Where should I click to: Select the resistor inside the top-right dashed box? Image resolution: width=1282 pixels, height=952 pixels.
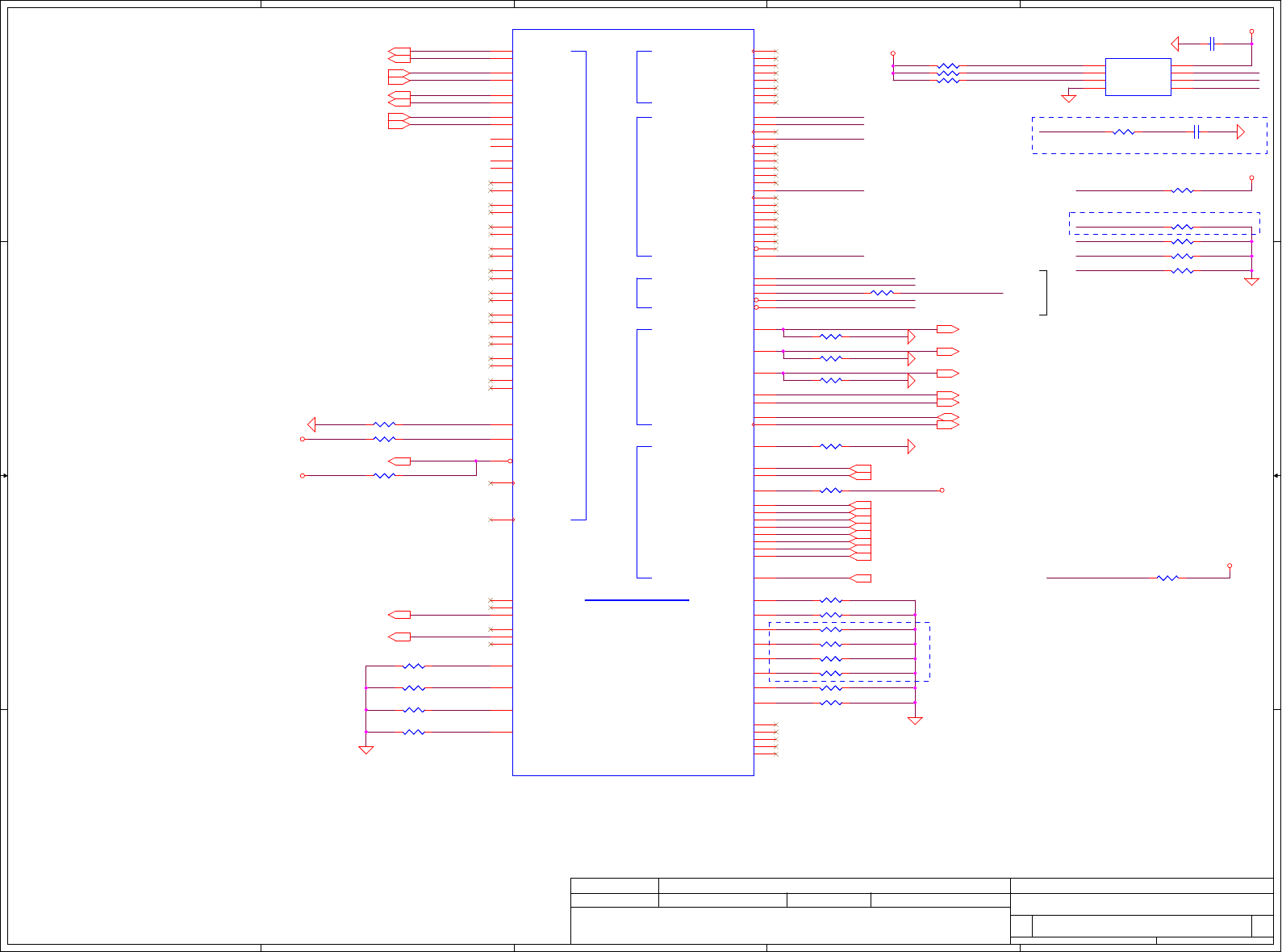click(1124, 132)
